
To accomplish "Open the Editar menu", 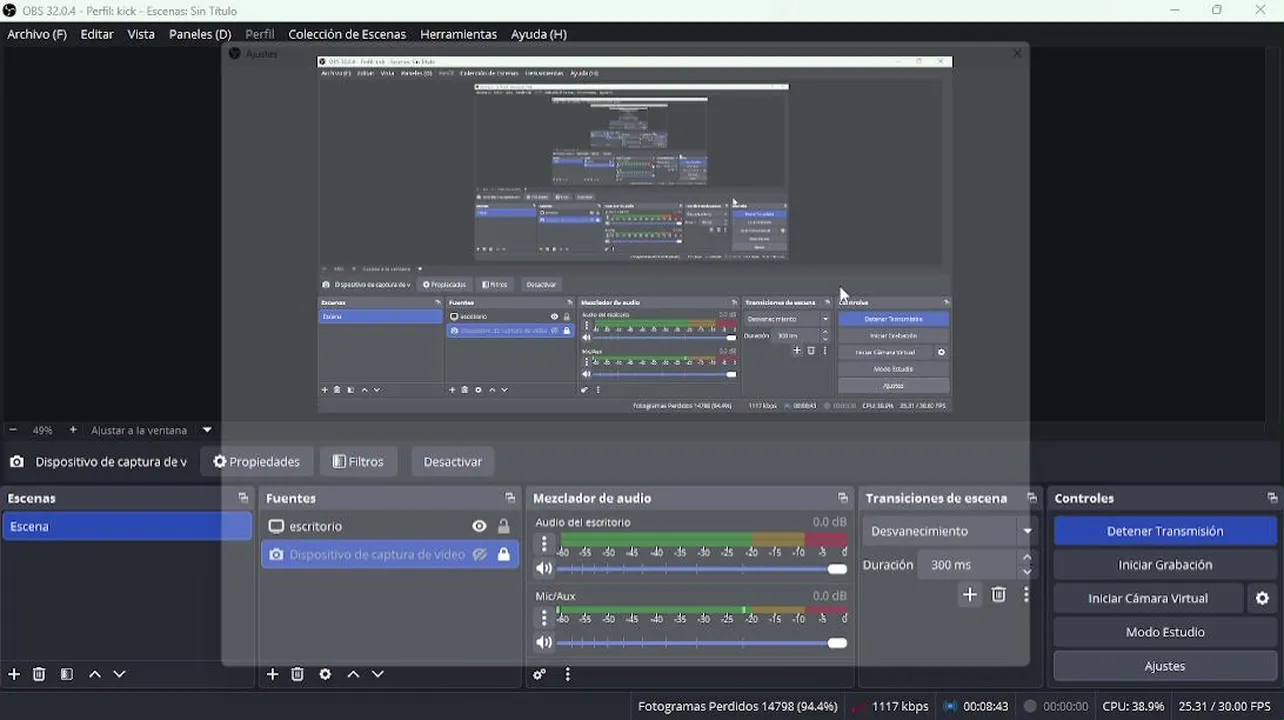I will click(x=97, y=34).
